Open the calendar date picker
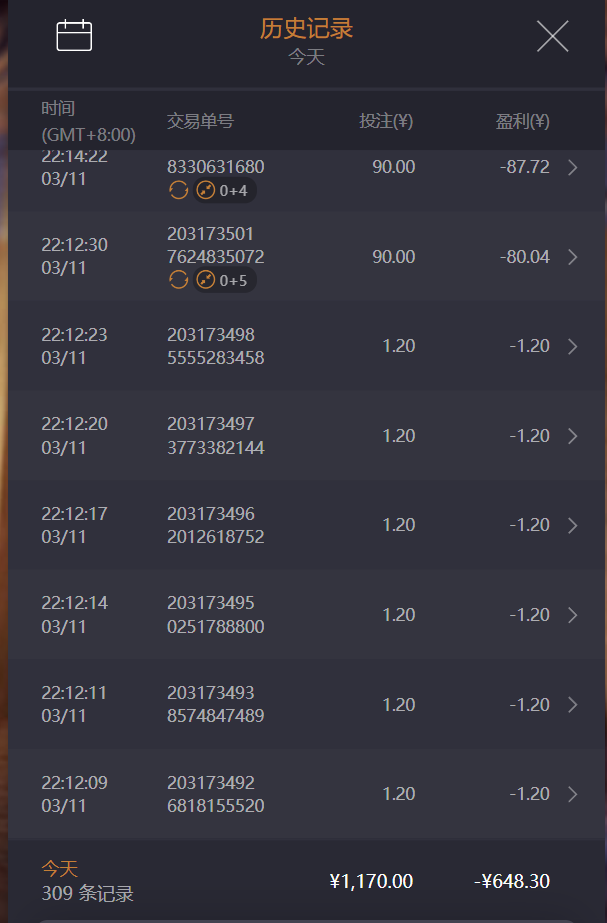Image resolution: width=607 pixels, height=923 pixels. point(74,36)
